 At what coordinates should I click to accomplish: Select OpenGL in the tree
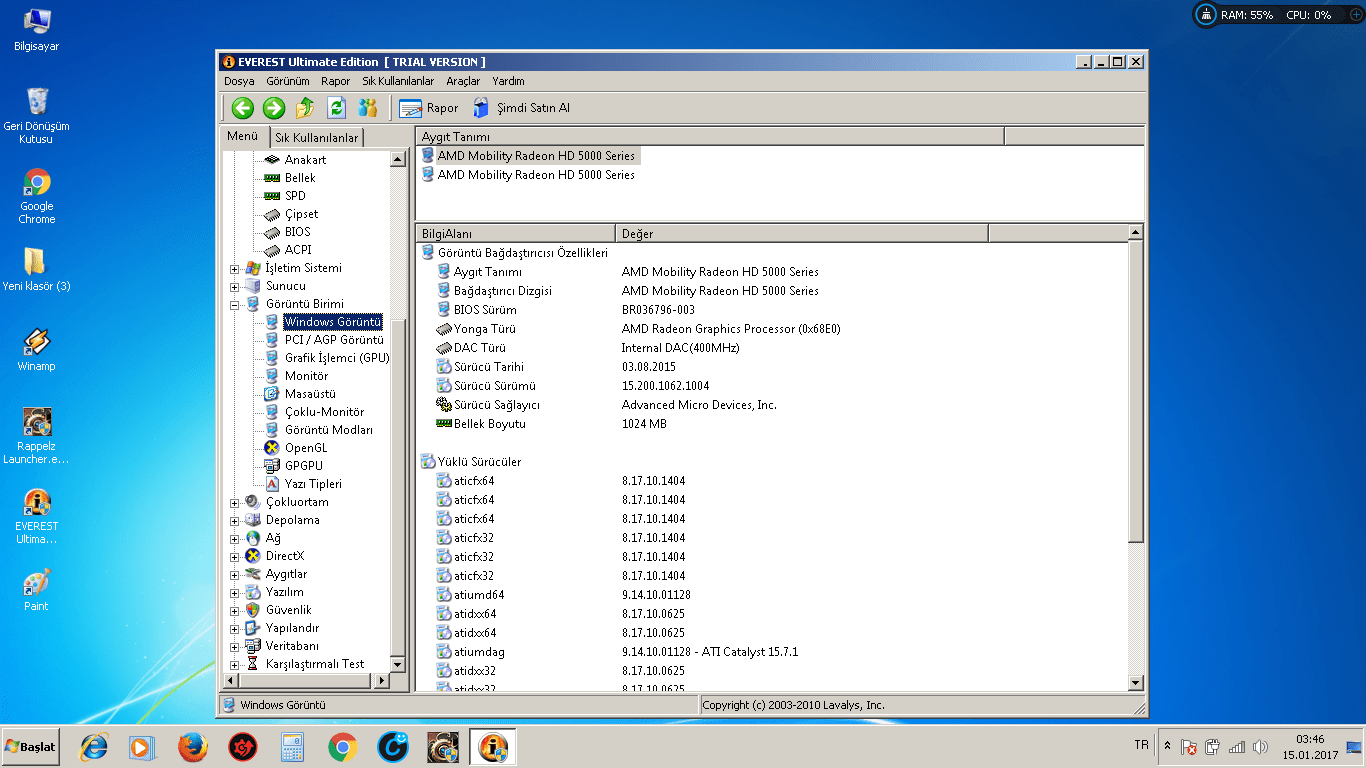[x=306, y=448]
